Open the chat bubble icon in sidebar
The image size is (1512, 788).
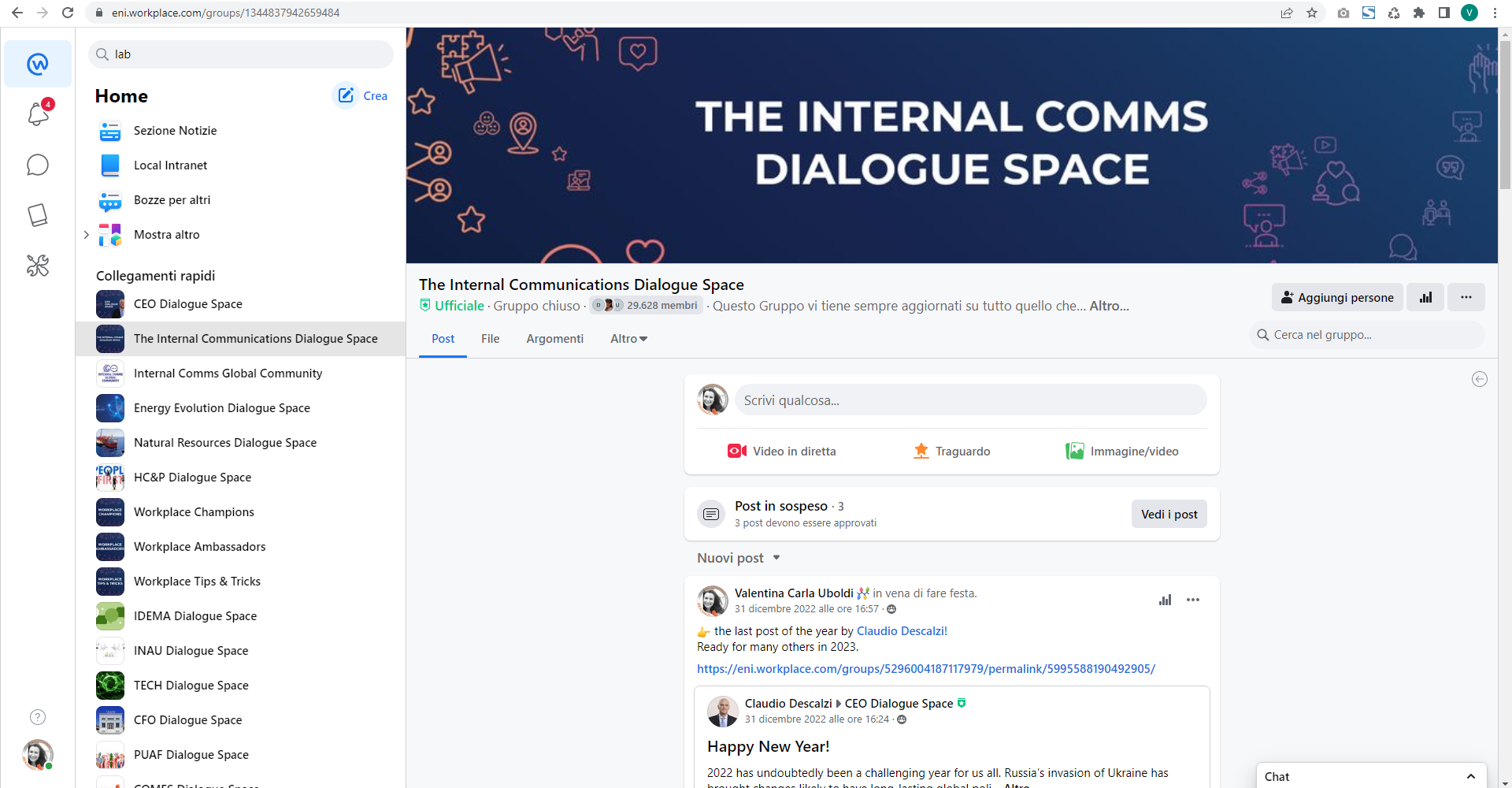coord(38,165)
